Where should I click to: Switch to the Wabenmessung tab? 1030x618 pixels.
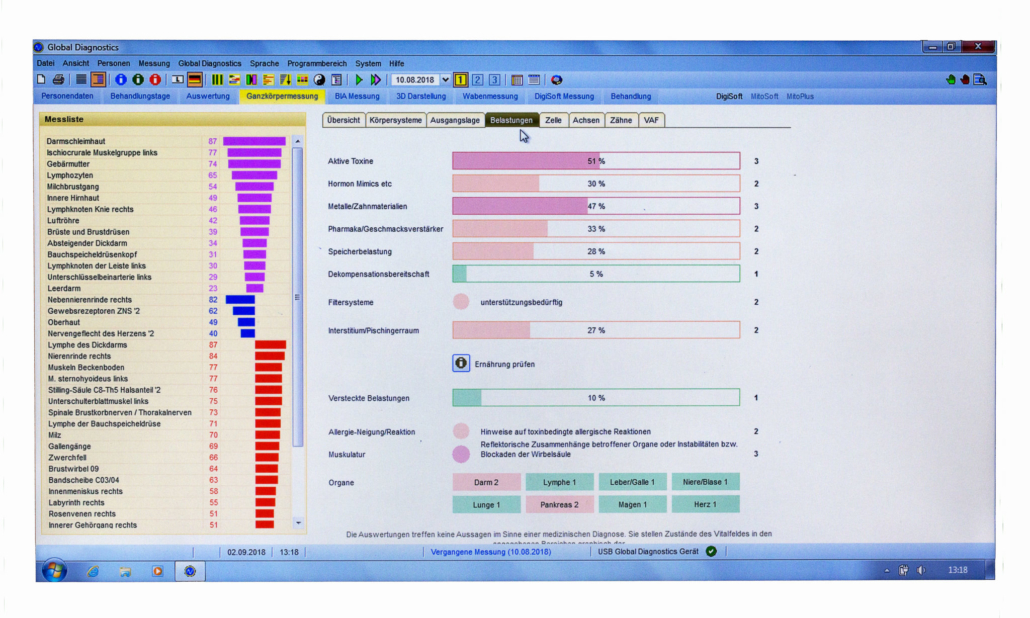[x=490, y=96]
